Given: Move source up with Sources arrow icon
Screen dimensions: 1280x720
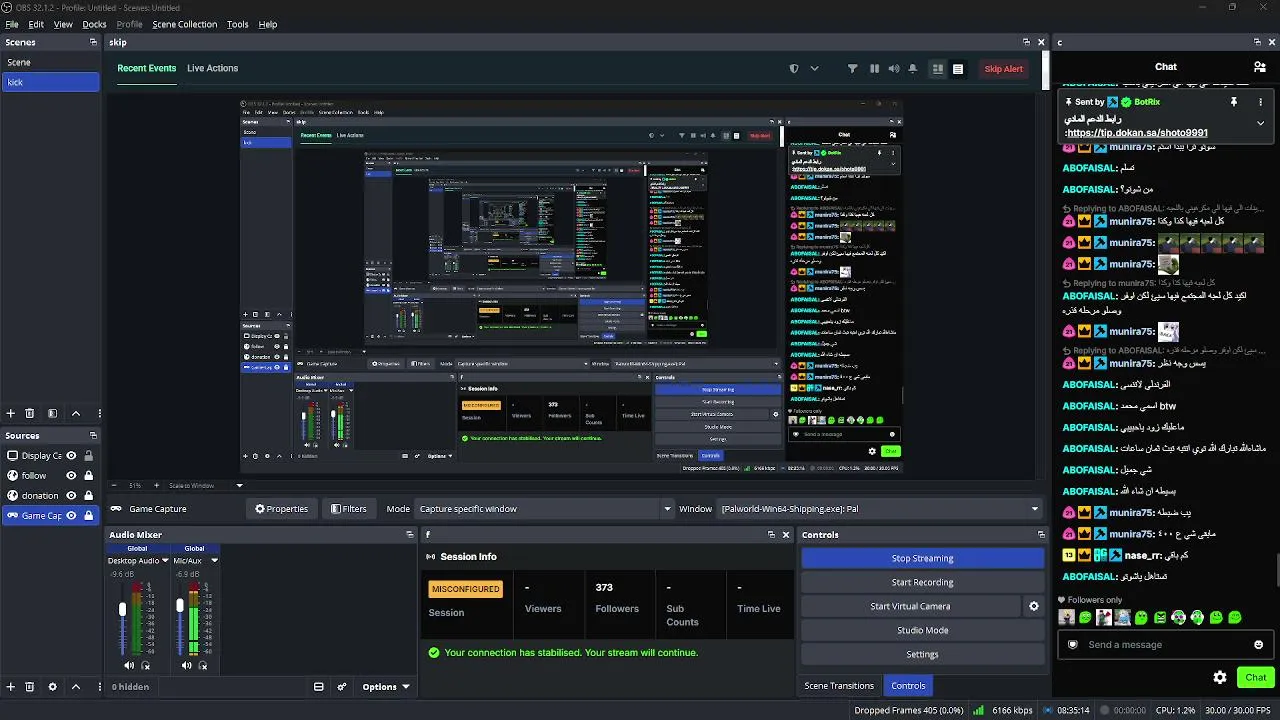Looking at the screenshot, I should pos(76,687).
